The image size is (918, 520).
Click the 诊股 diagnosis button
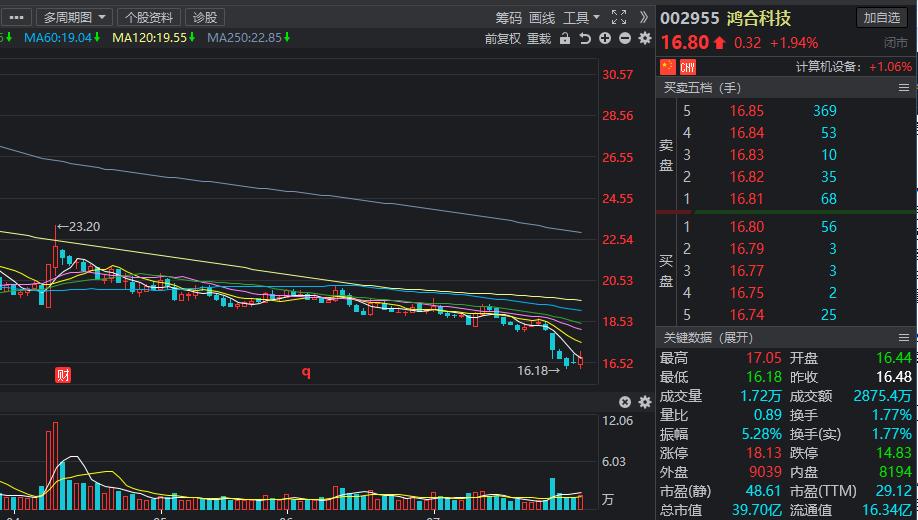[x=205, y=18]
